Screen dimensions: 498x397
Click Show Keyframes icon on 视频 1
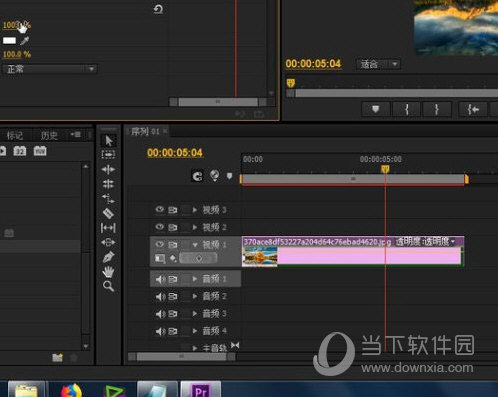(x=173, y=258)
